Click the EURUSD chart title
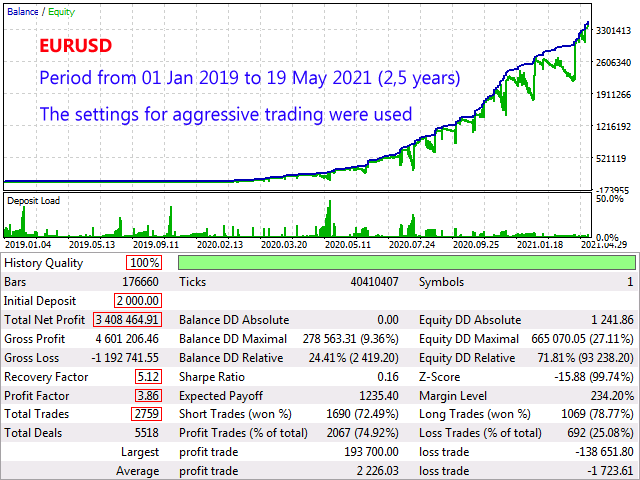 click(76, 46)
